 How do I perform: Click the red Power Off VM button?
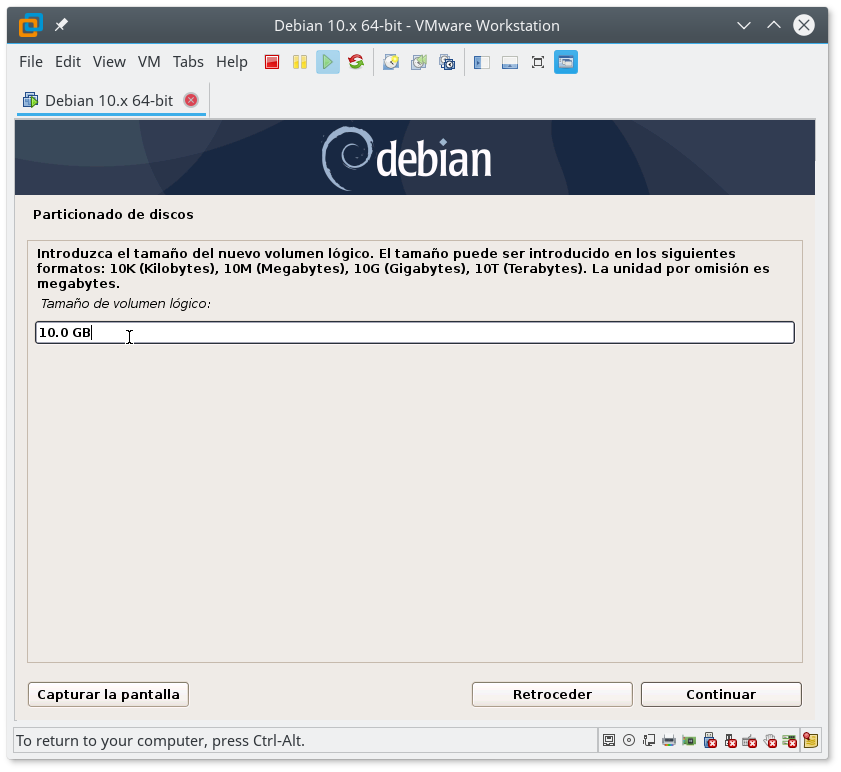272,62
